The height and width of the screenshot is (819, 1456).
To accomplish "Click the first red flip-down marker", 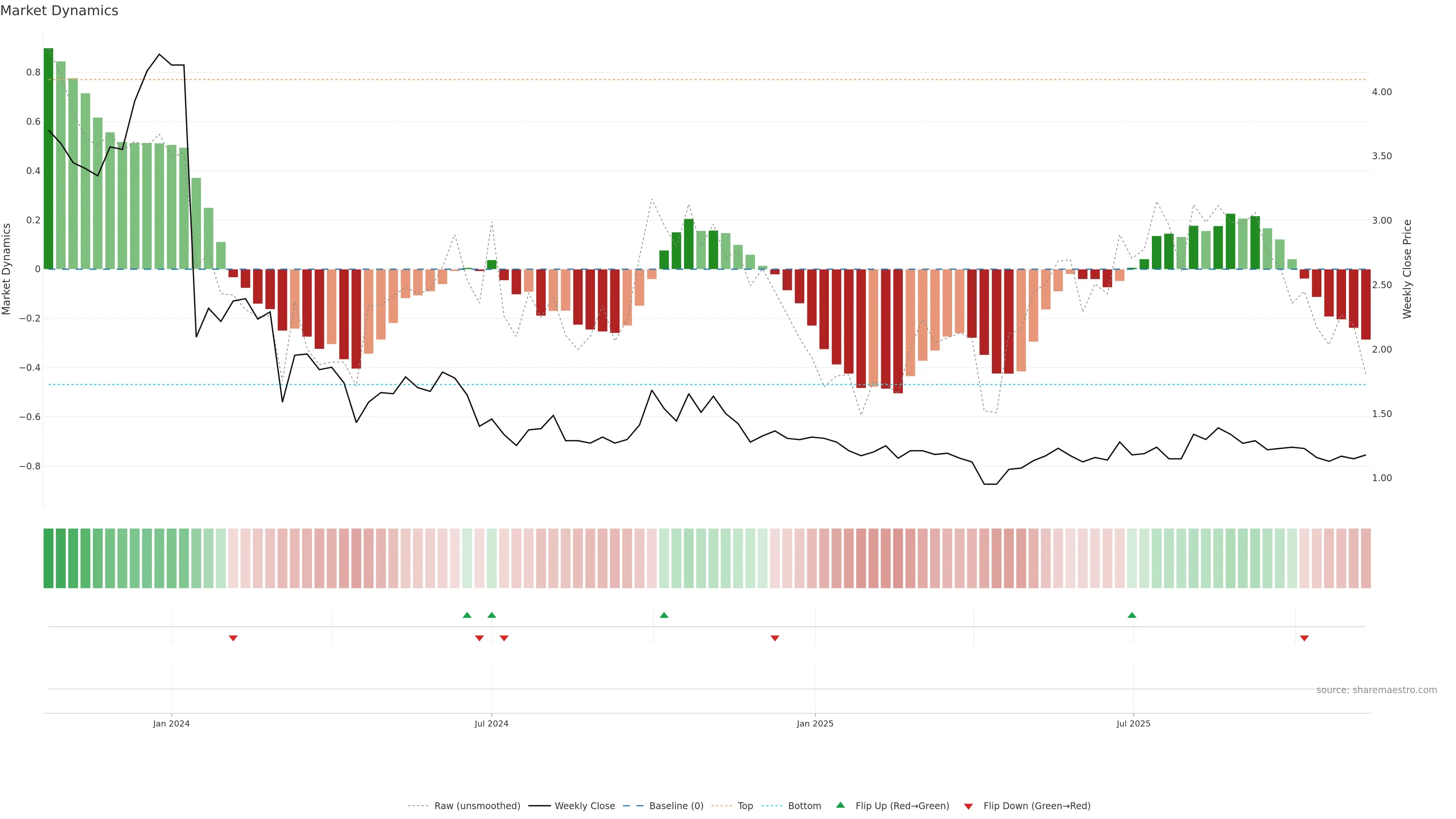I will pyautogui.click(x=233, y=638).
